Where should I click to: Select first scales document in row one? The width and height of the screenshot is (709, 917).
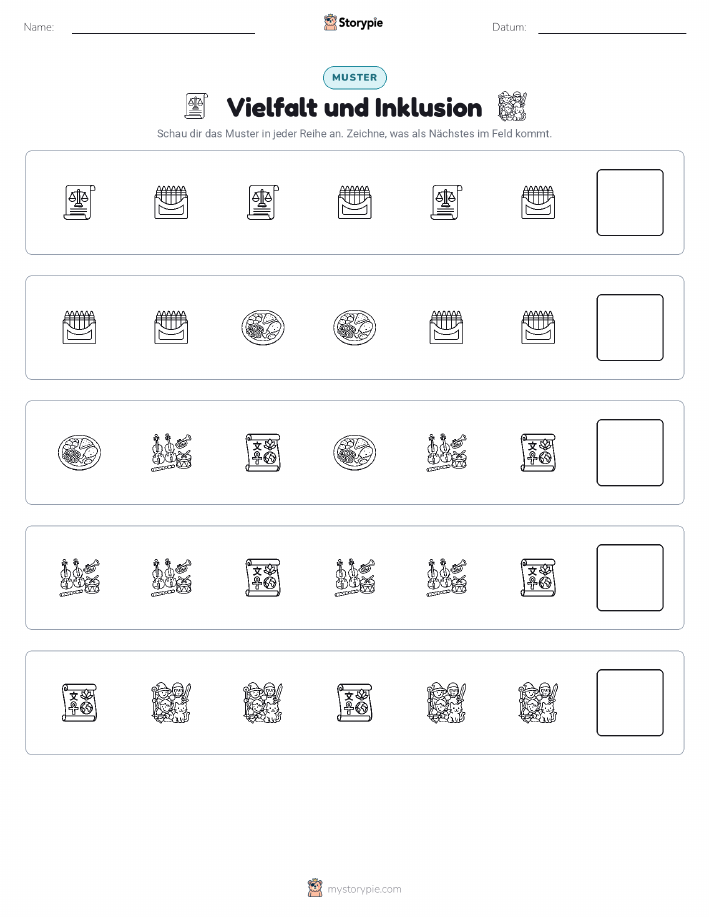point(80,202)
